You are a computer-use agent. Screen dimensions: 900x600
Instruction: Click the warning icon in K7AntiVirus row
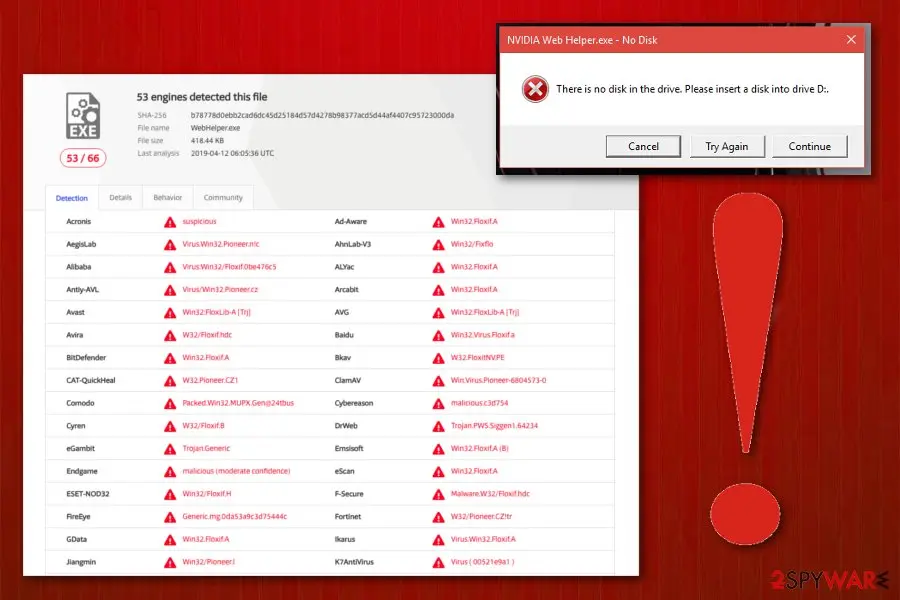click(x=439, y=563)
